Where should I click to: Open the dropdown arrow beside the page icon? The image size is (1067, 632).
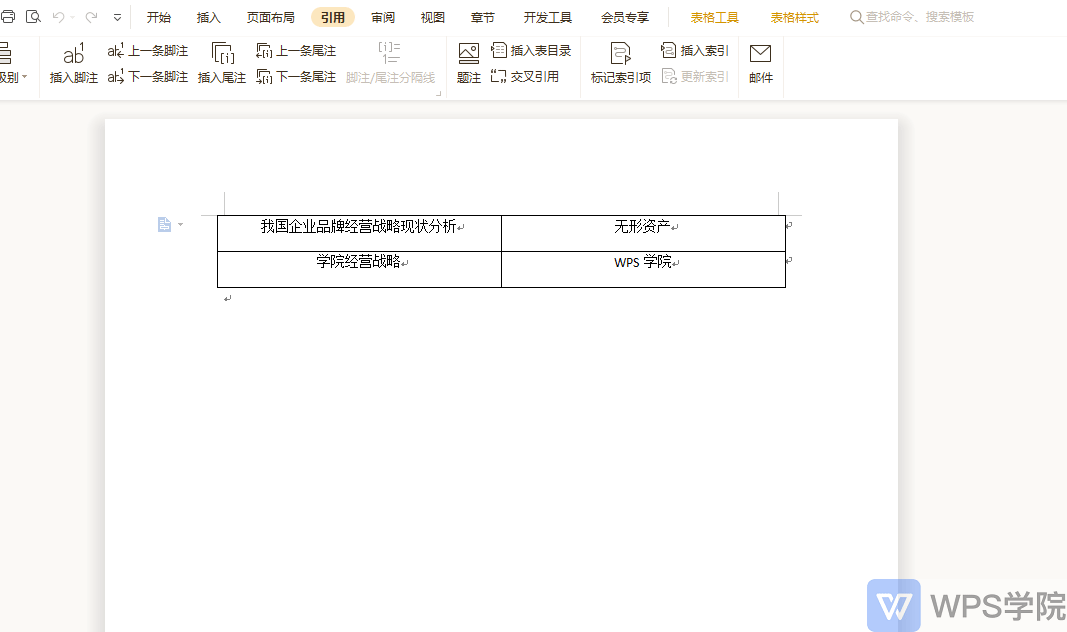point(180,224)
